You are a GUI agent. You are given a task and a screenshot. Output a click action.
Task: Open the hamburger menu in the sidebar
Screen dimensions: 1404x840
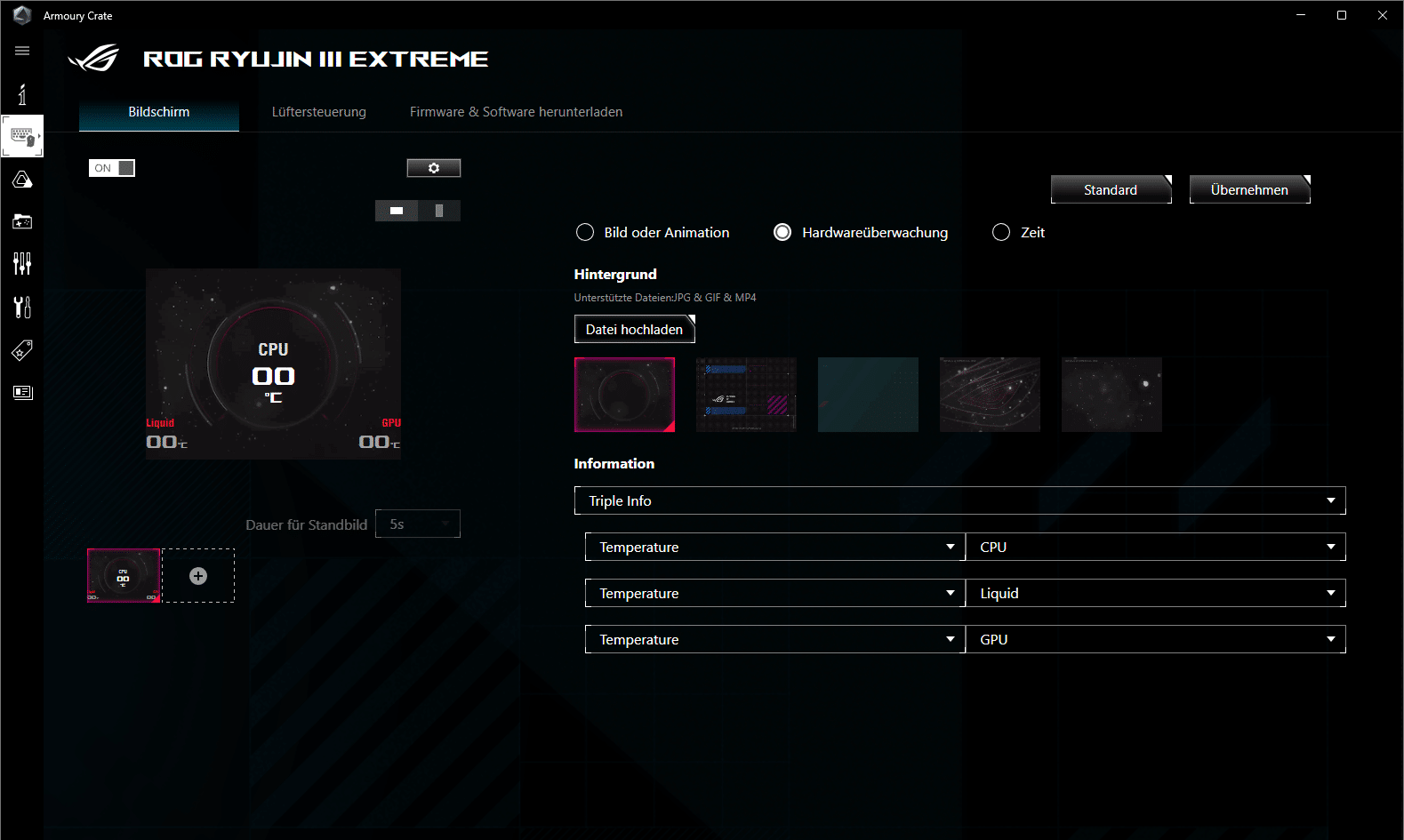point(22,51)
